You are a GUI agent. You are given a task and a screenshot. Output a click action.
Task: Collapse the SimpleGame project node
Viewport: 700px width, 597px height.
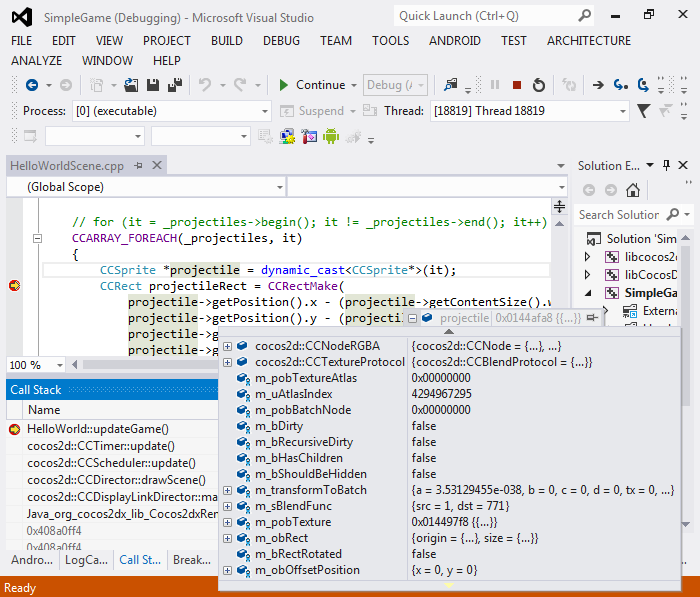588,293
